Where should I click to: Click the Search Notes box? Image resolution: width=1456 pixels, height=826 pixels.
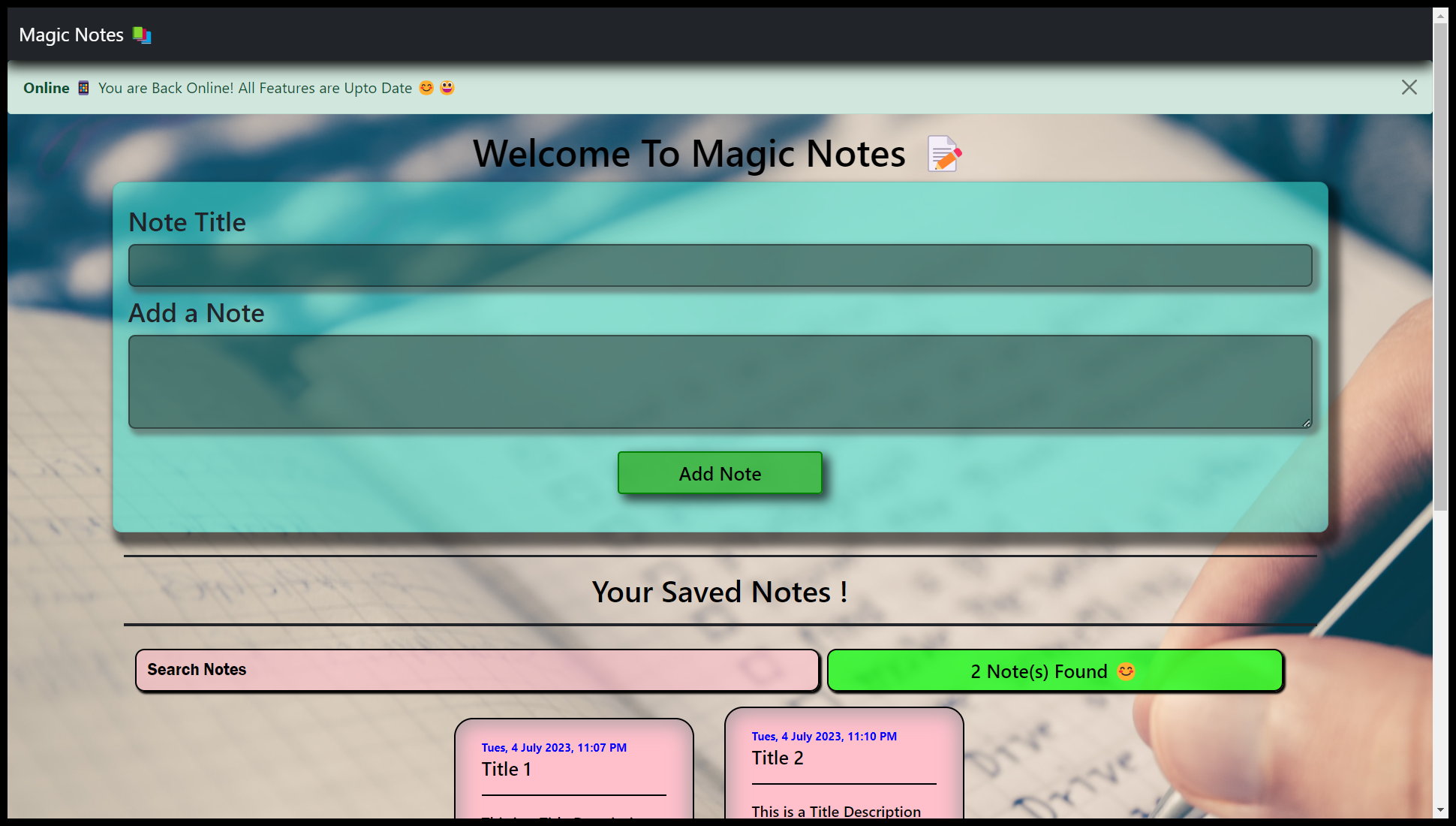coord(476,670)
